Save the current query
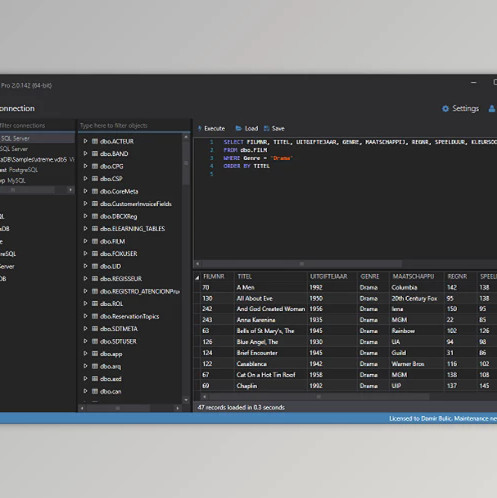Image resolution: width=497 pixels, height=498 pixels. pos(274,128)
